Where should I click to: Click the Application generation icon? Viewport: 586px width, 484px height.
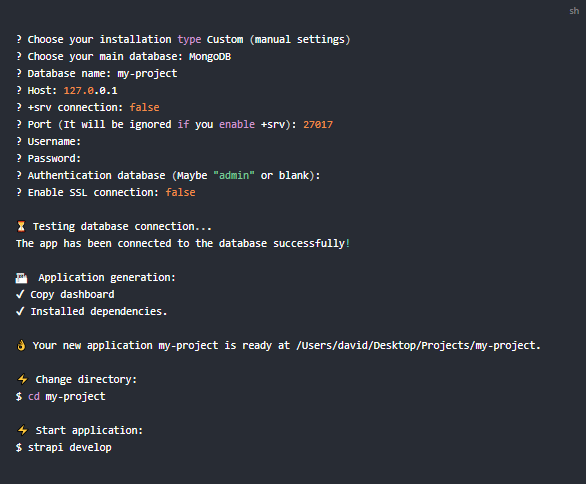pyautogui.click(x=21, y=278)
